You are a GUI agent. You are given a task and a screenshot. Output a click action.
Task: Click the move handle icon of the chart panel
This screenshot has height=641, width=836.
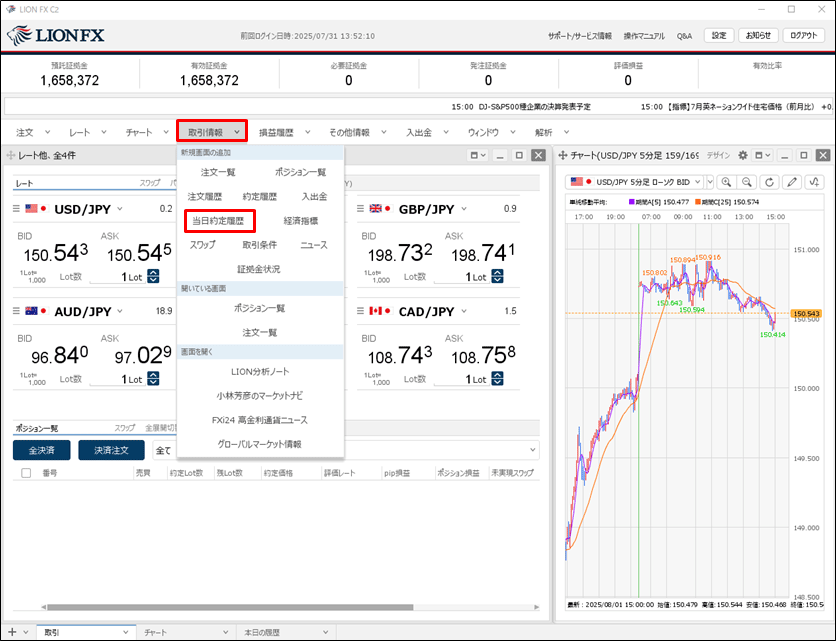point(563,156)
